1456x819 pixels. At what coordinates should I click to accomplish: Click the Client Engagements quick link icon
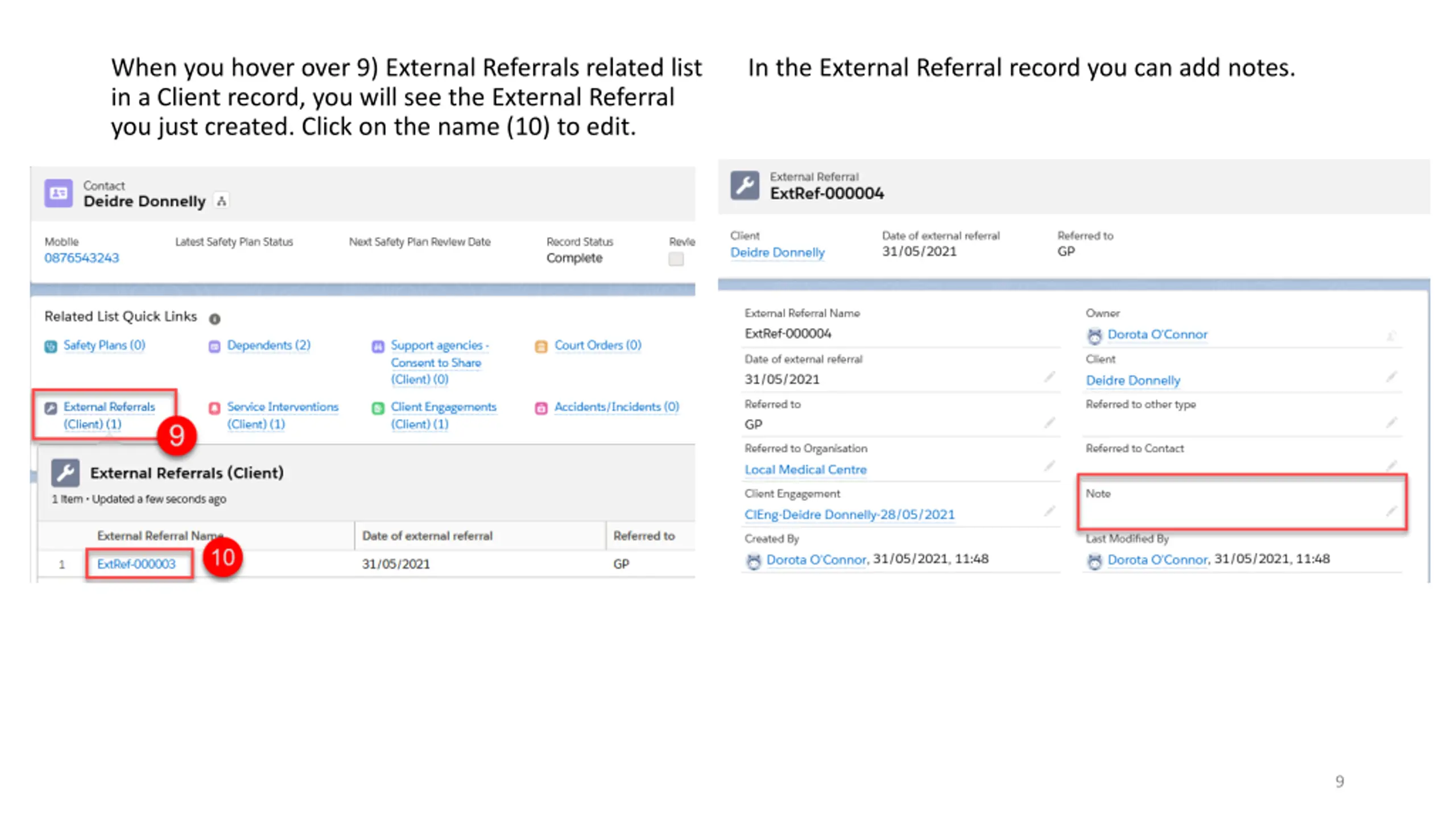[x=378, y=408]
